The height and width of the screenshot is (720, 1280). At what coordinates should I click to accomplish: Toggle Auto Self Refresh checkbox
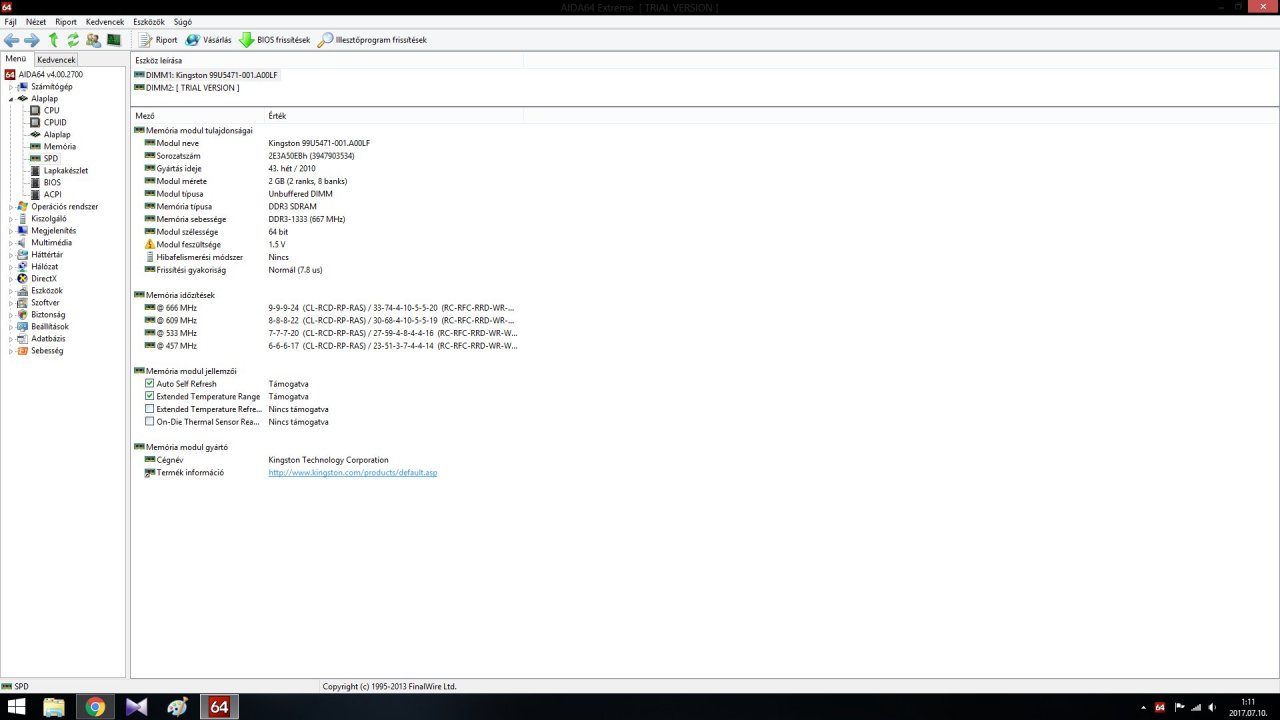tap(150, 384)
